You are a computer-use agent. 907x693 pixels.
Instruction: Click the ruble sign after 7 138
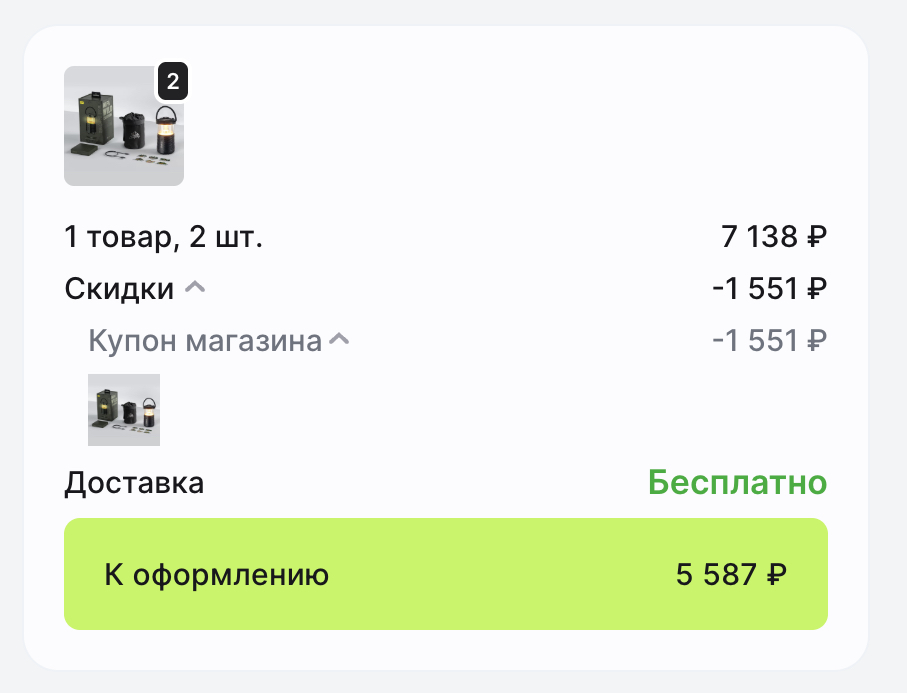[817, 238]
